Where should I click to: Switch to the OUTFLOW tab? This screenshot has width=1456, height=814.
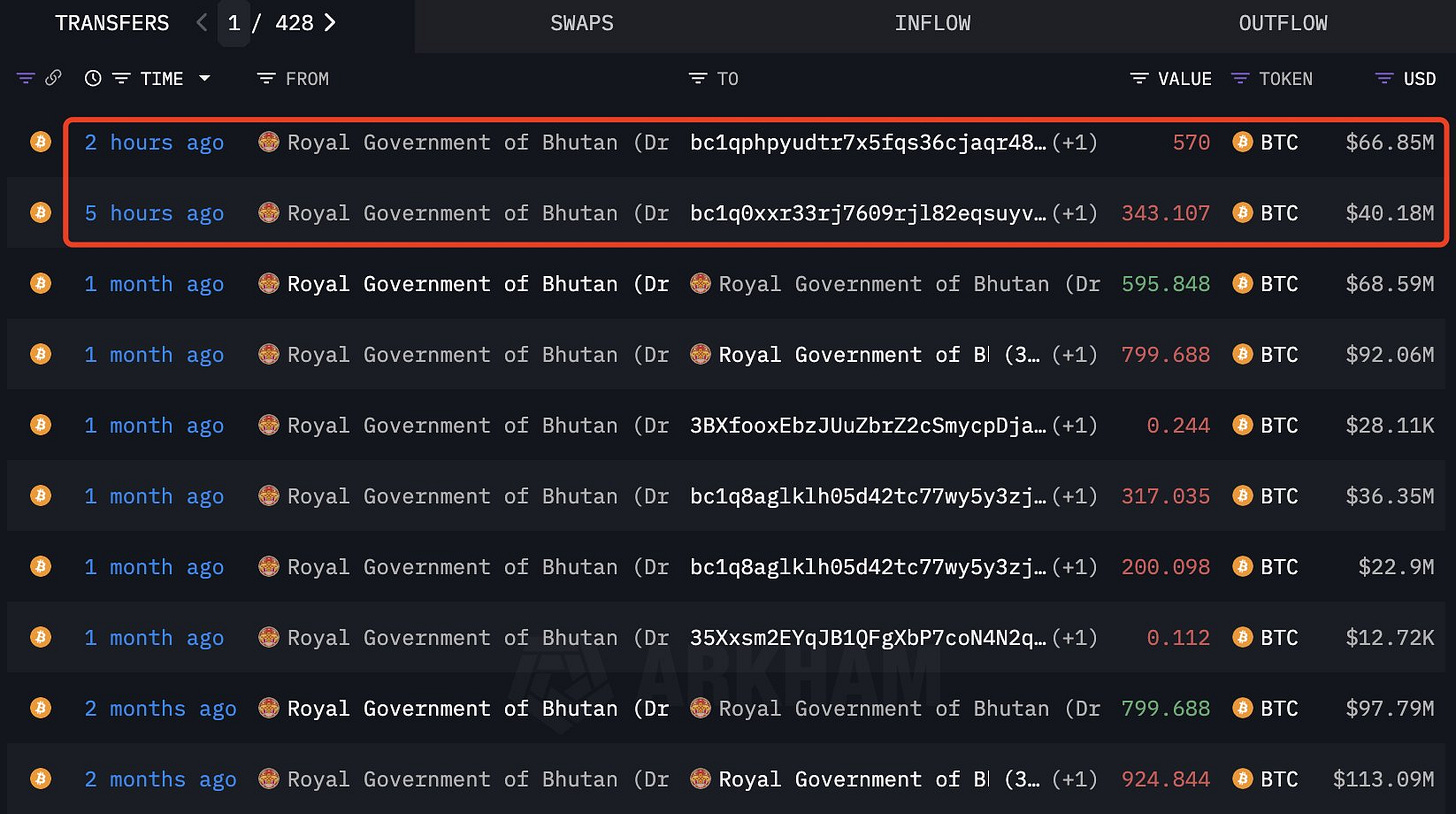1283,23
